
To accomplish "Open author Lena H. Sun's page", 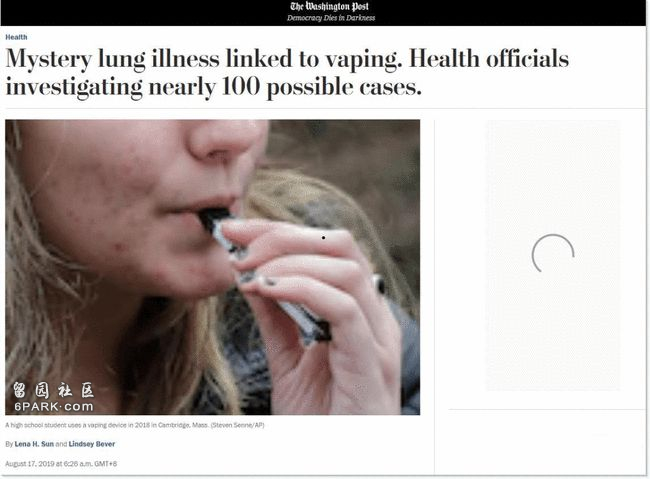I will tap(34, 444).
